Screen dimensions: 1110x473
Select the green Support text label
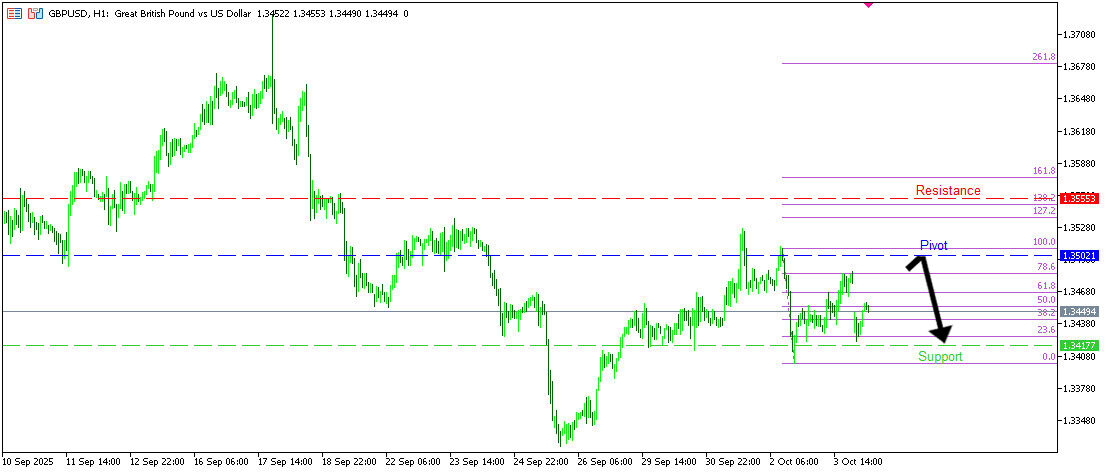coord(940,356)
